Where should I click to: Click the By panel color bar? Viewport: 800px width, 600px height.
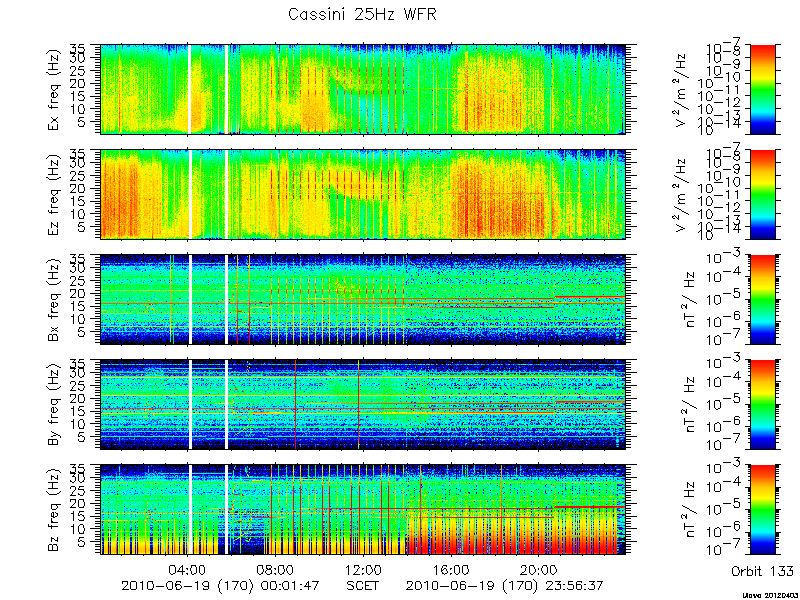pyautogui.click(x=762, y=405)
